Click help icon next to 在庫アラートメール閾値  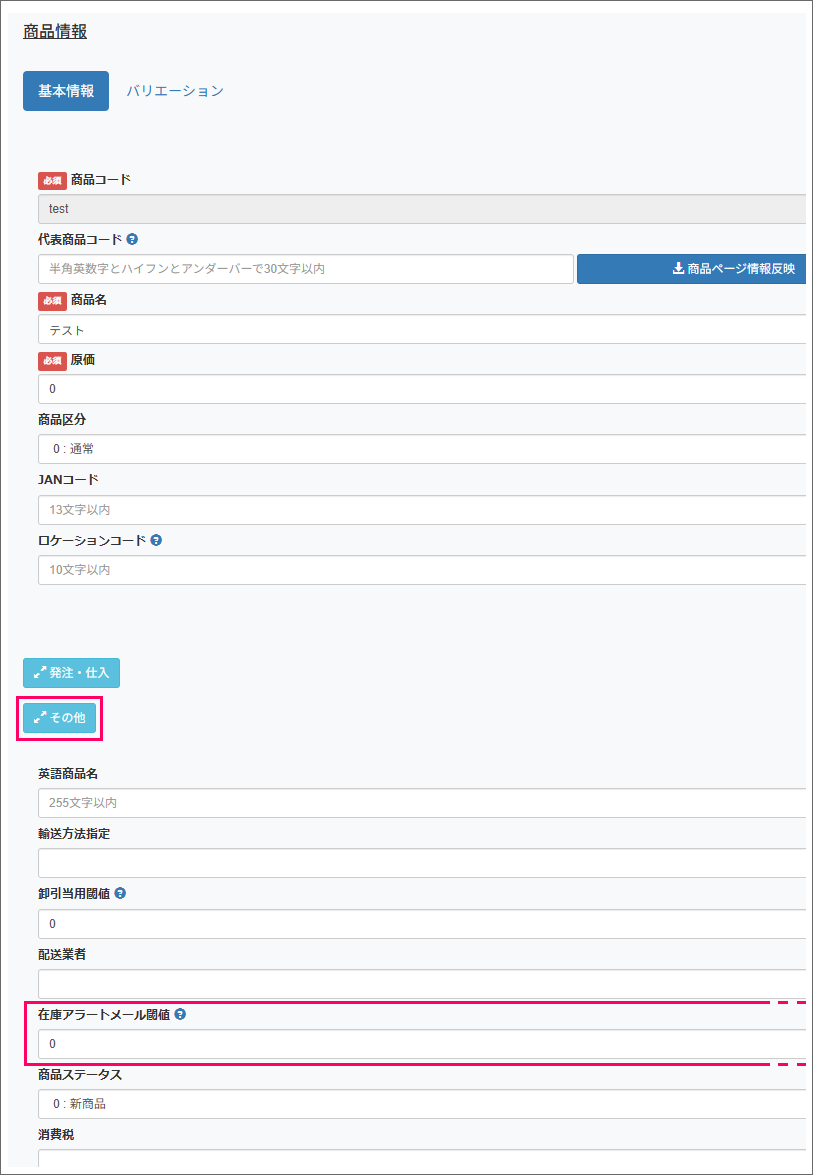coord(180,1014)
